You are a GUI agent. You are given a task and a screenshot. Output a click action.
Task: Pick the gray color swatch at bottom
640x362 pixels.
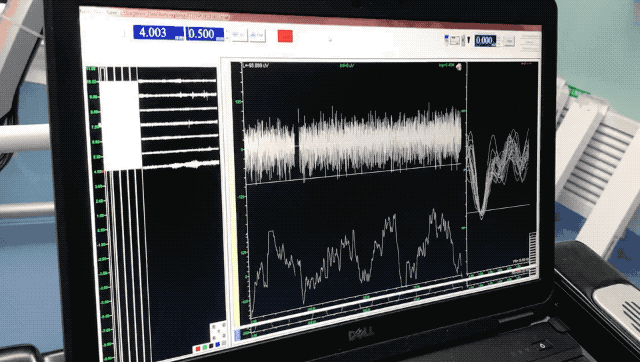coord(224,343)
